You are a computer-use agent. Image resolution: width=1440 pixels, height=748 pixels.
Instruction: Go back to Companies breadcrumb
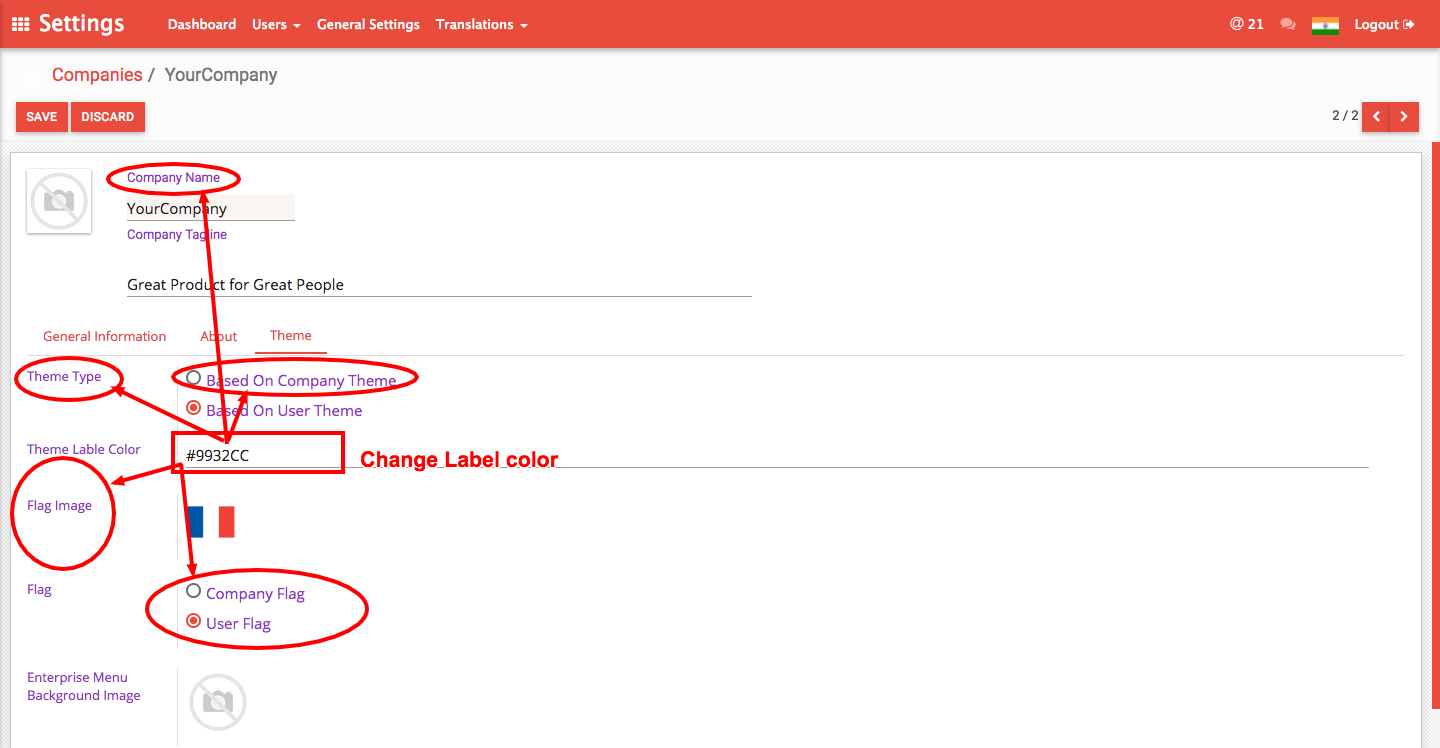pyautogui.click(x=97, y=75)
